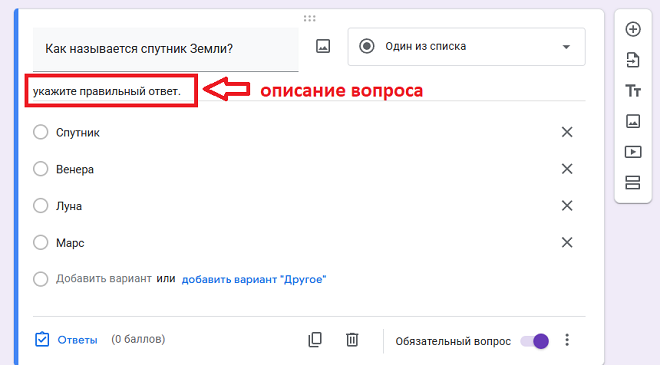Edit the option text Венера
Viewport: 660px width, 365px height.
pyautogui.click(x=75, y=169)
